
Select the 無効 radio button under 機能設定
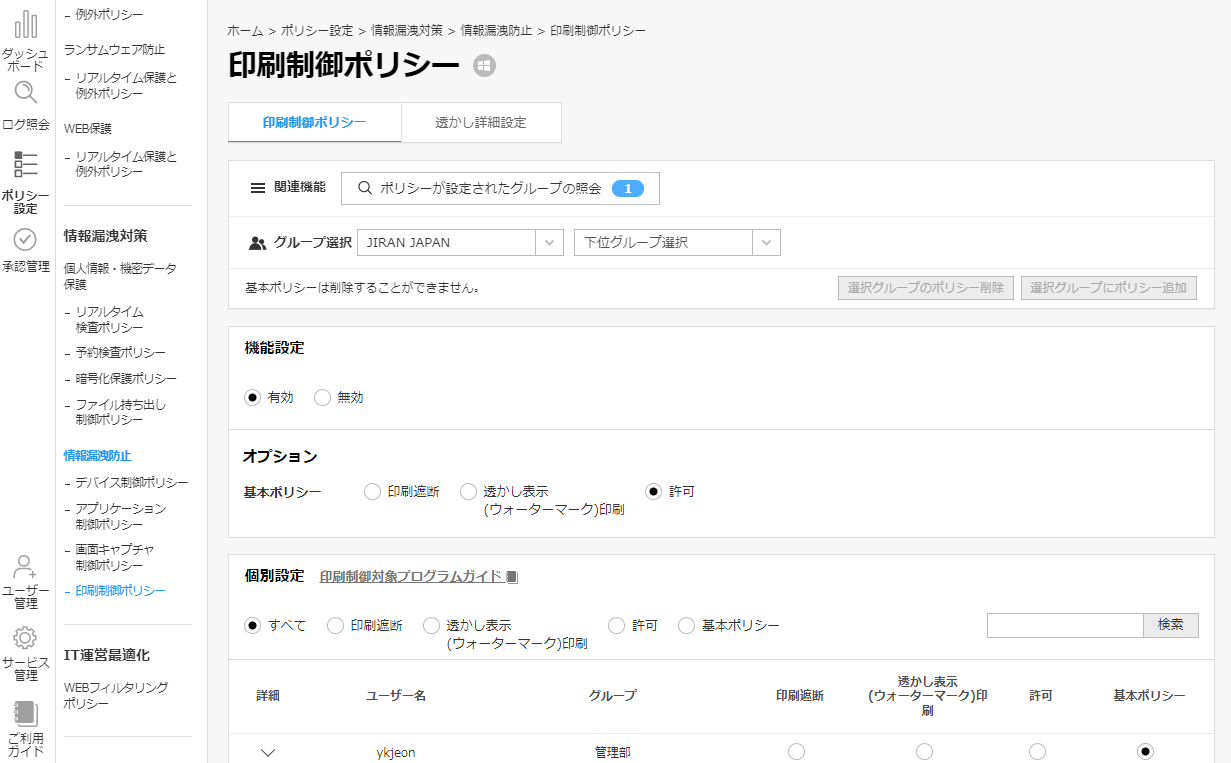point(322,397)
